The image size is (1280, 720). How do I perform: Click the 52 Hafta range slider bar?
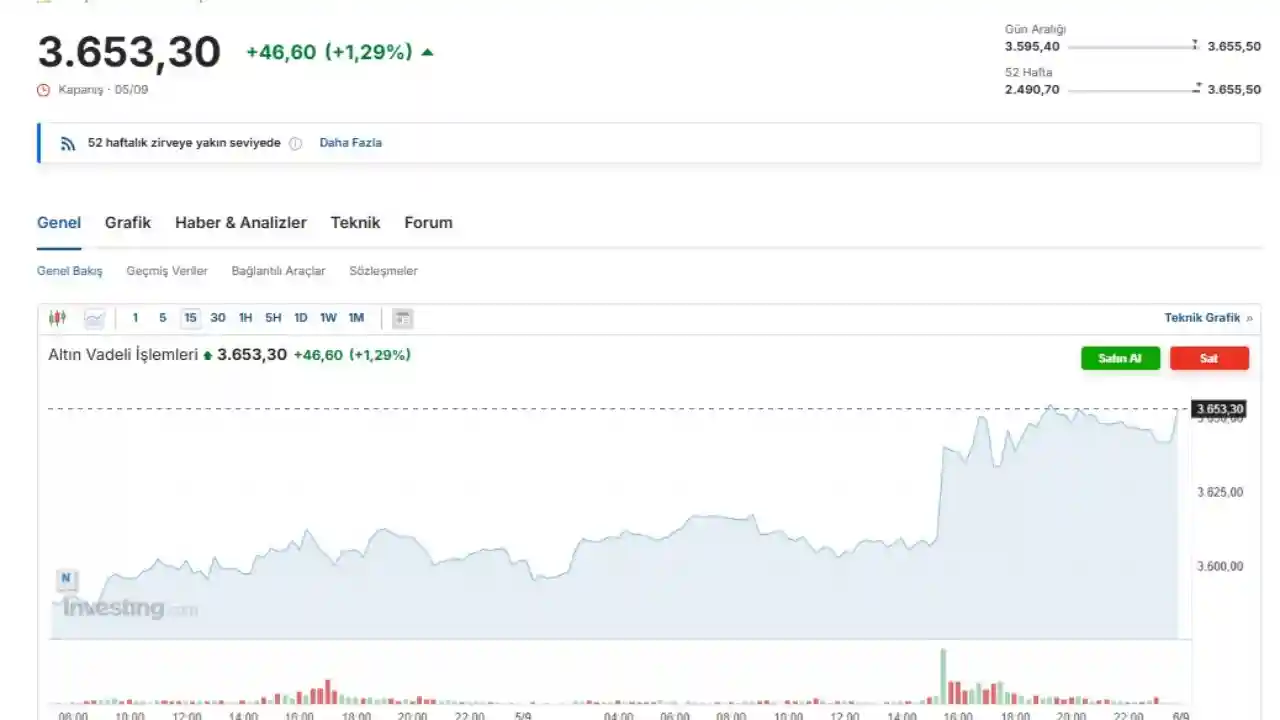pyautogui.click(x=1132, y=90)
